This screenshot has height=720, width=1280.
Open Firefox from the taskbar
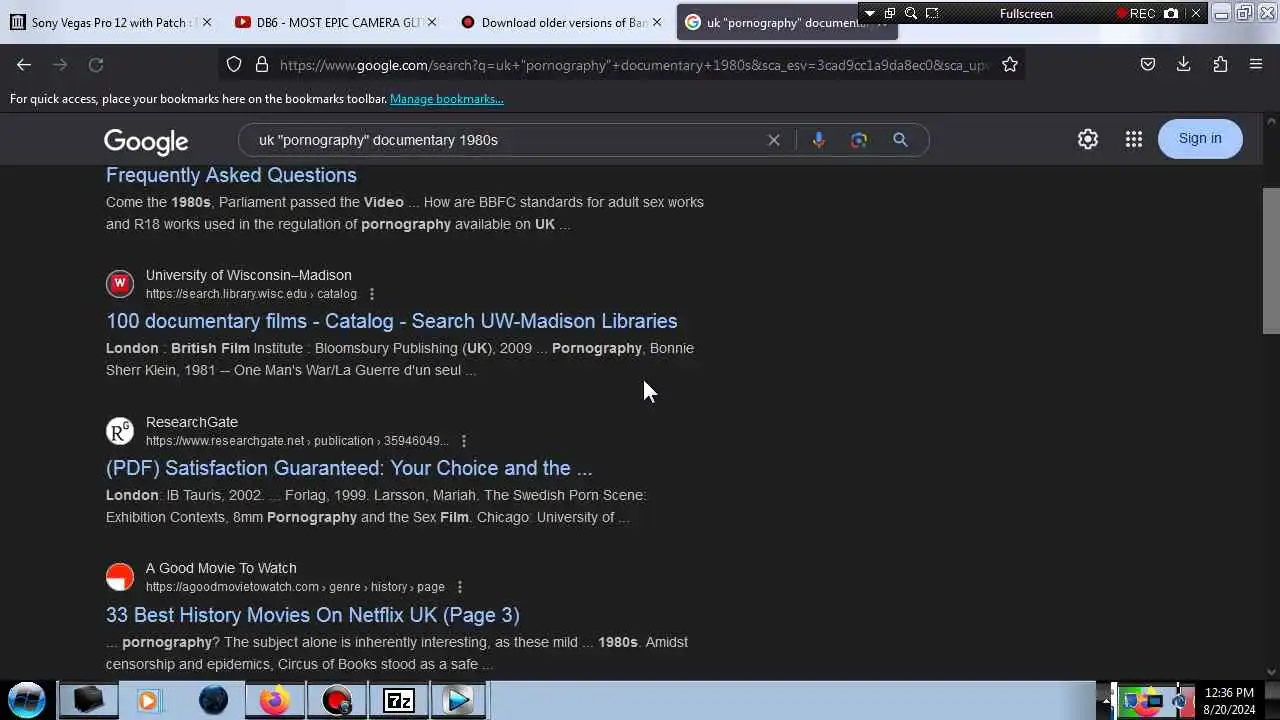tap(274, 700)
